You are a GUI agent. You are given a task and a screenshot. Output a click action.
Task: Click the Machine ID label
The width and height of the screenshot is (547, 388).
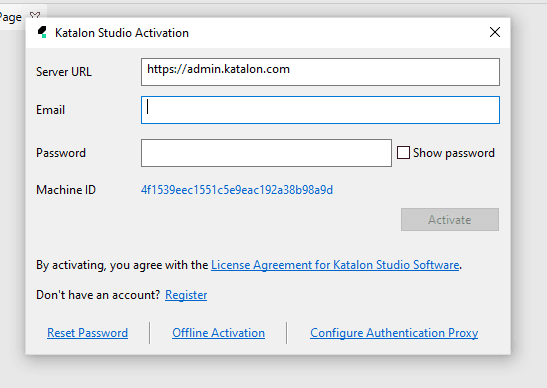[66, 190]
